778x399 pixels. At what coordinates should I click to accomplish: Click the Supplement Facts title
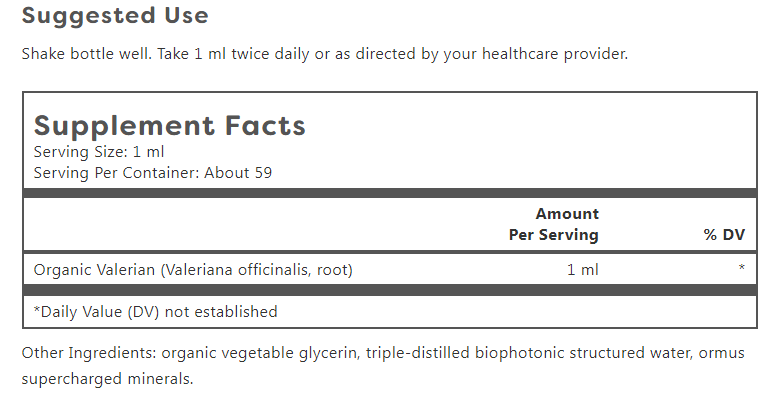[x=170, y=126]
